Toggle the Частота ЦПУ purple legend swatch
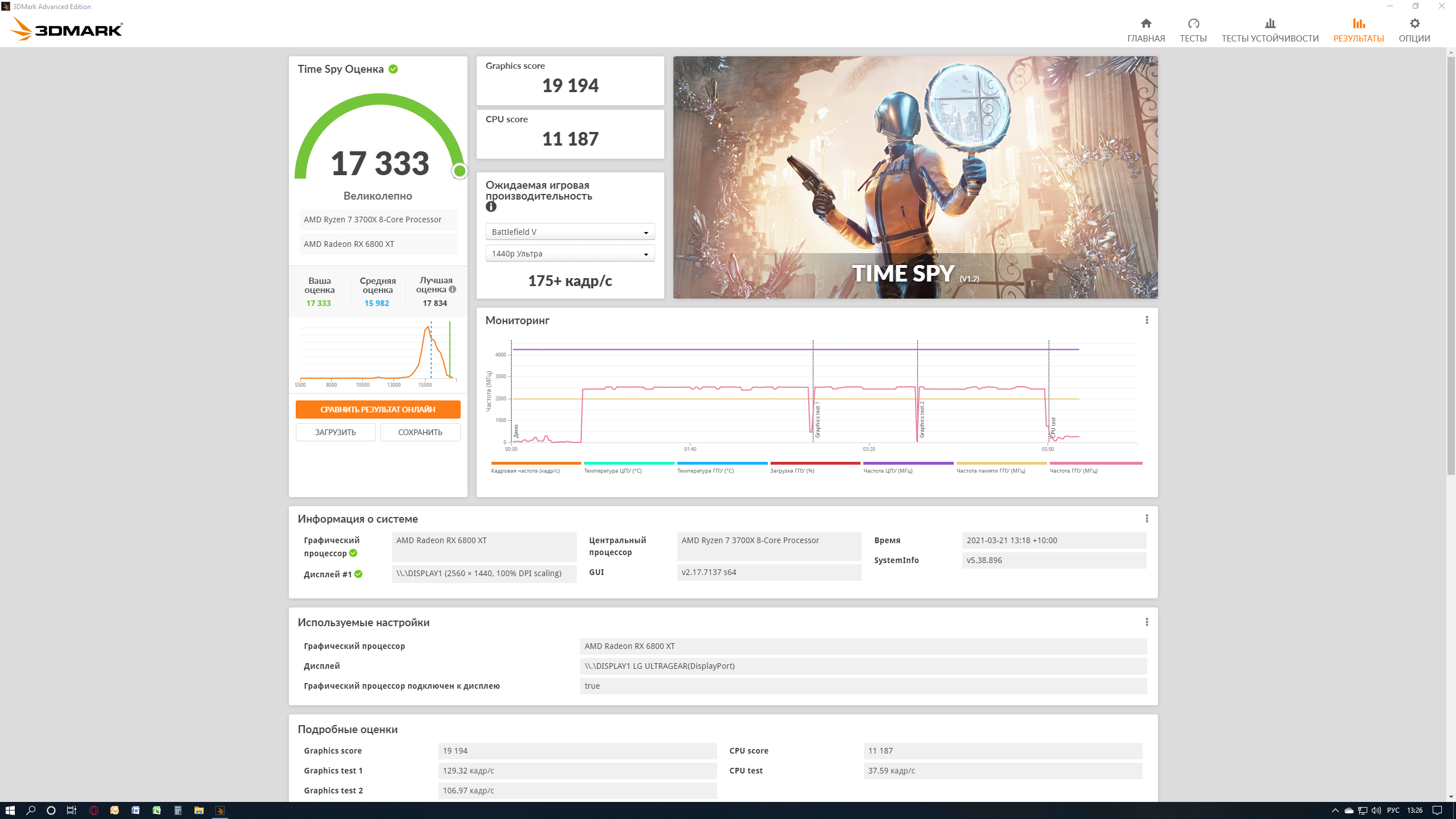1456x819 pixels. tap(908, 464)
